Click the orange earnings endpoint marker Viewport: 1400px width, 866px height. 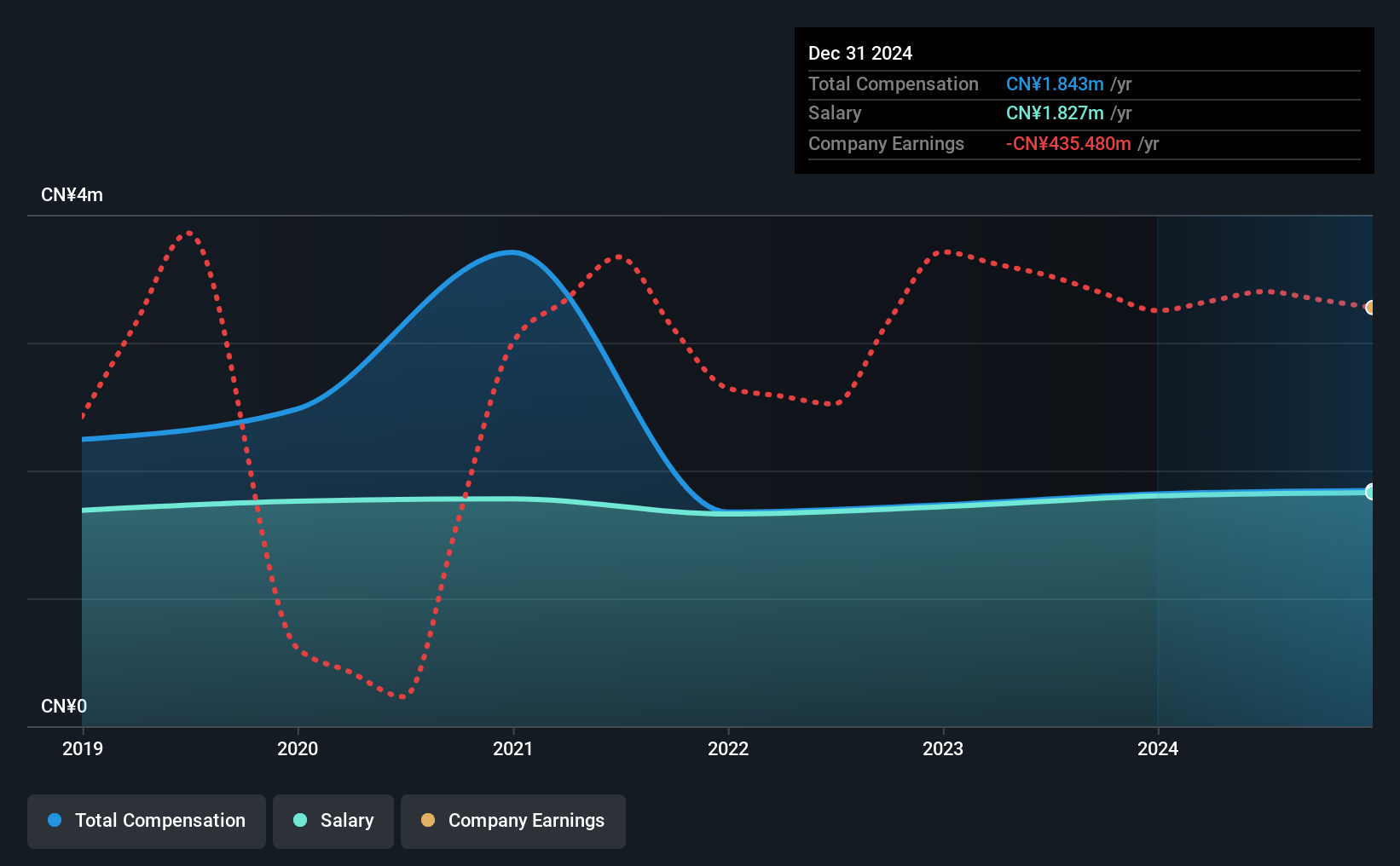pos(1370,308)
